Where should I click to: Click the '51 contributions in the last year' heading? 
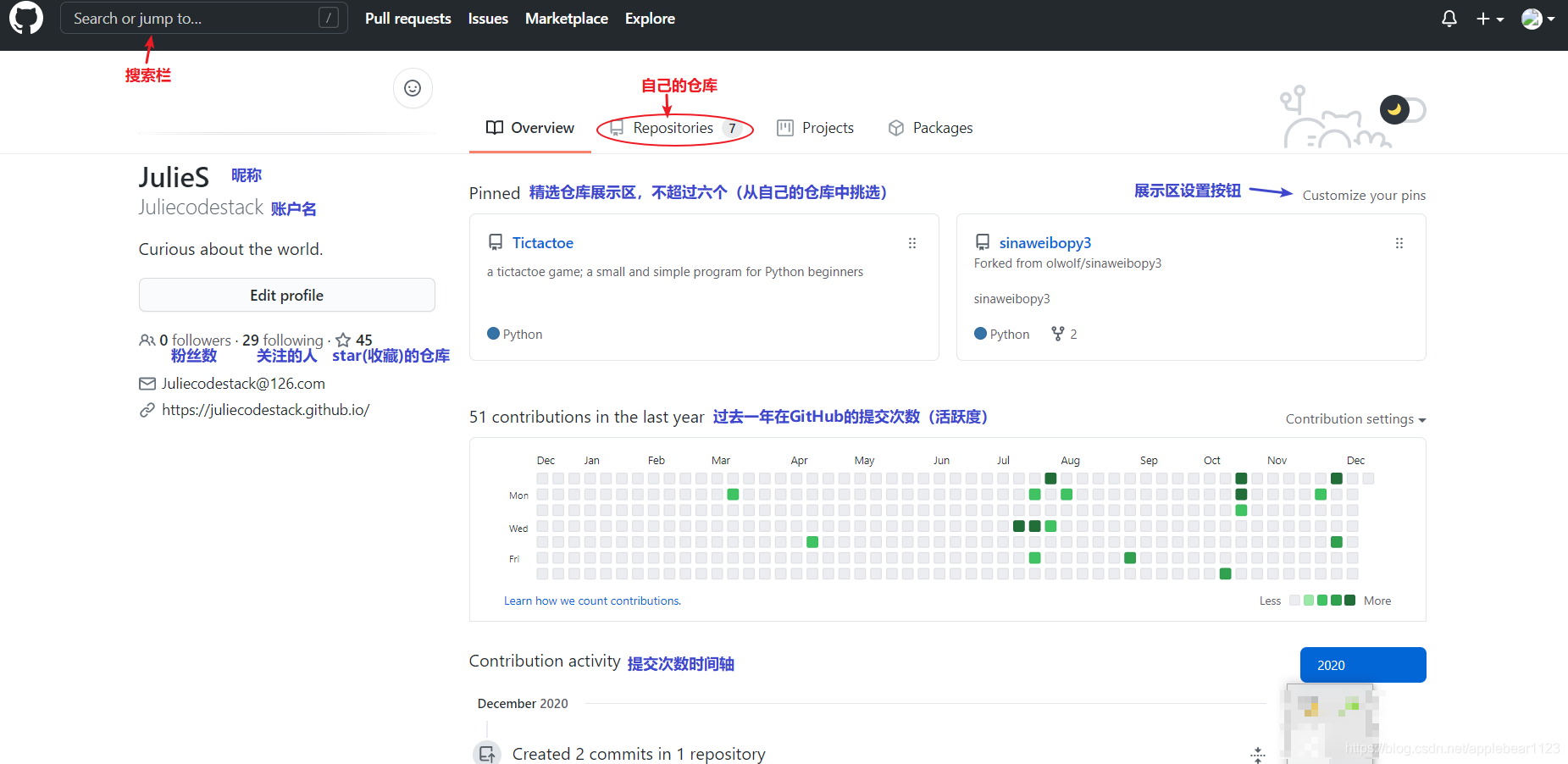pyautogui.click(x=586, y=417)
